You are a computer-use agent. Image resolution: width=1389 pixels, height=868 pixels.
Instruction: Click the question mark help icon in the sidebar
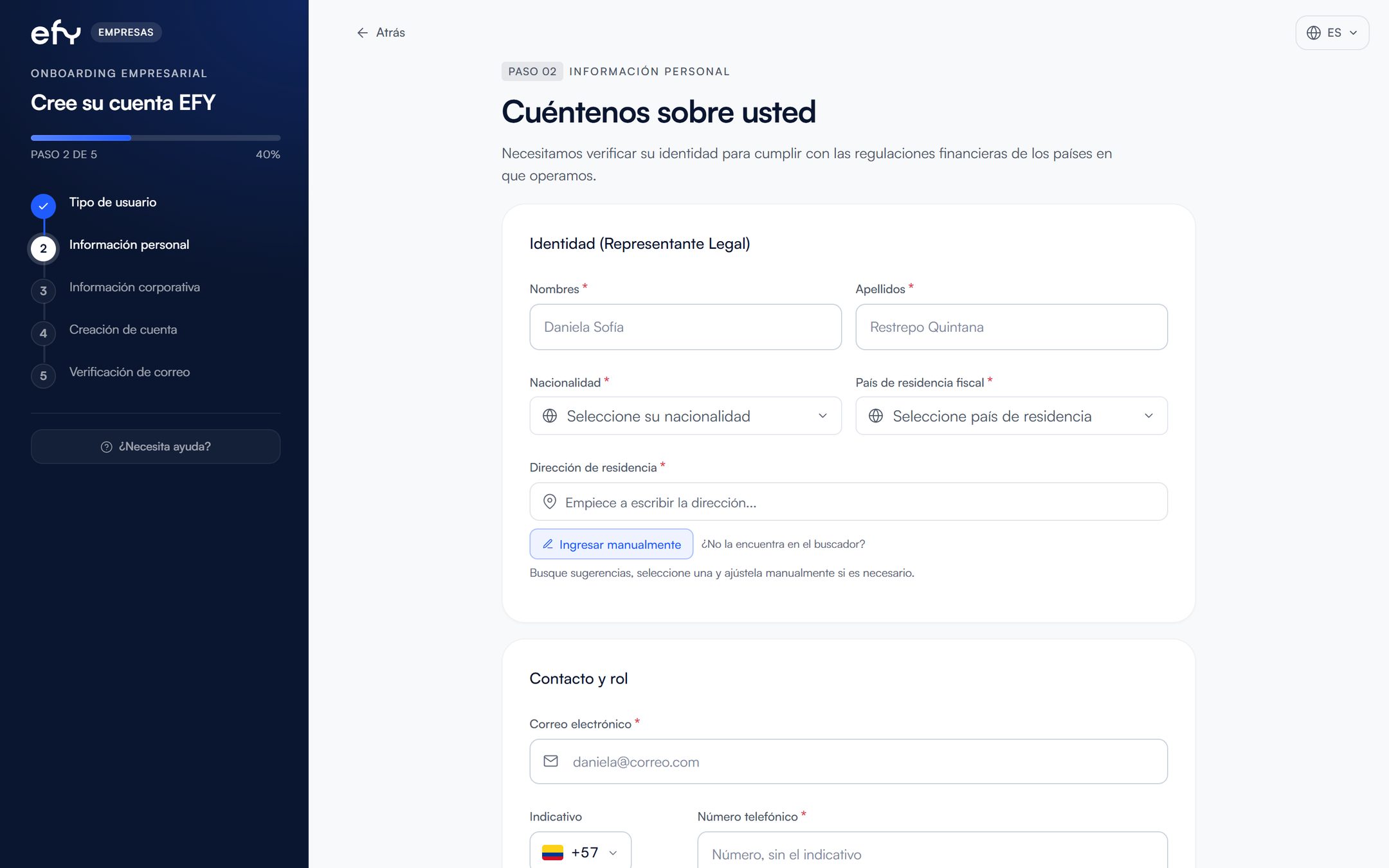pyautogui.click(x=107, y=447)
